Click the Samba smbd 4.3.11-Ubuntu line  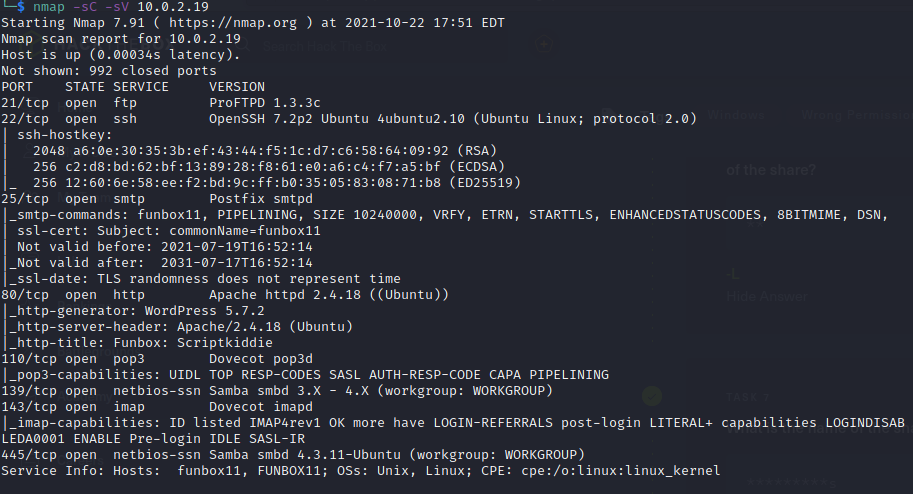pos(293,454)
